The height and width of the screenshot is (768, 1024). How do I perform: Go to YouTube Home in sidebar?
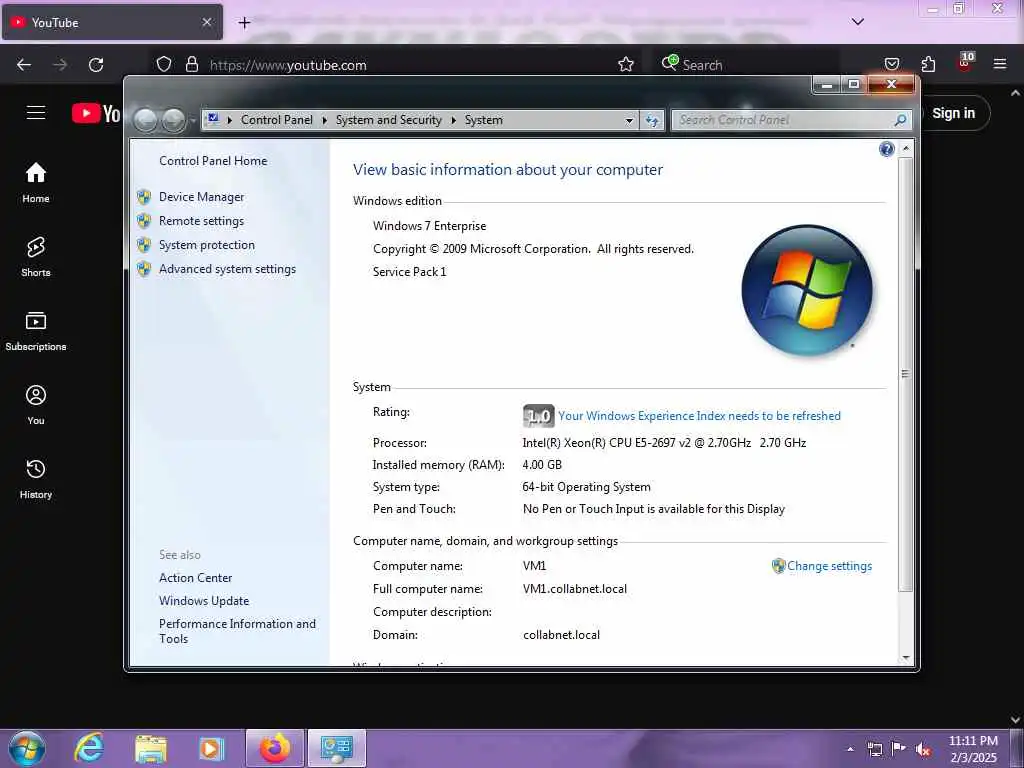point(36,183)
